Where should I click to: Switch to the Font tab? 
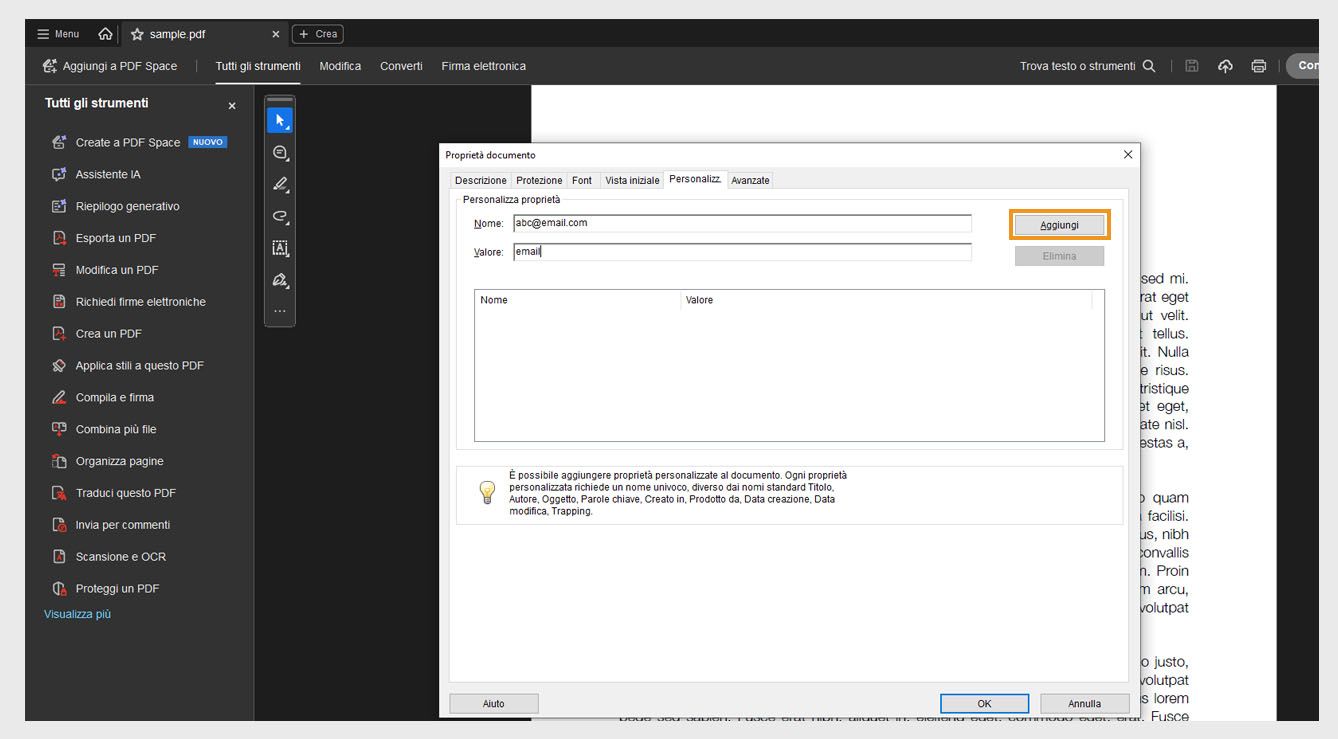coord(582,180)
